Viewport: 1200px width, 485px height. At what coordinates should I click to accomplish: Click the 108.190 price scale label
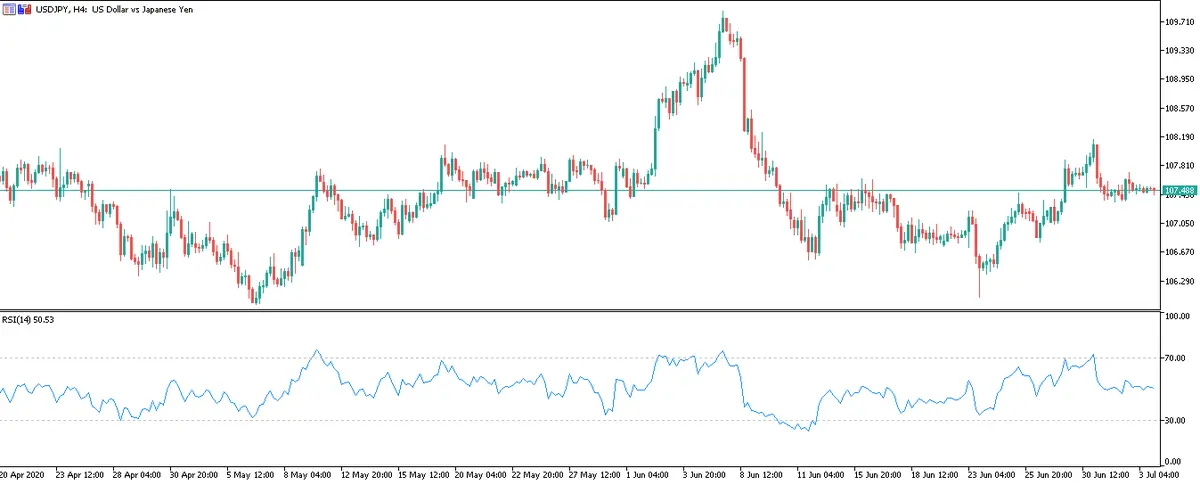click(1179, 138)
